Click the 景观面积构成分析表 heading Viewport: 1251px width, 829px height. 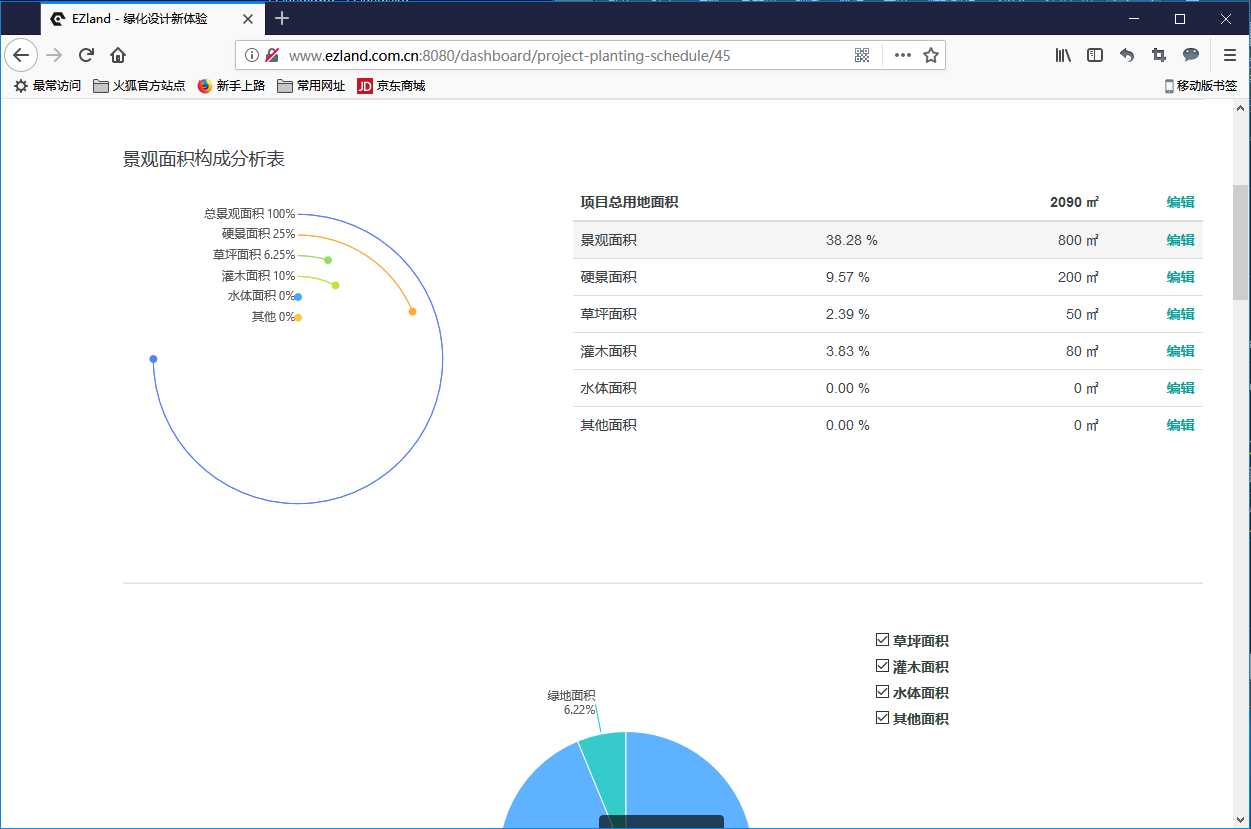(x=204, y=159)
